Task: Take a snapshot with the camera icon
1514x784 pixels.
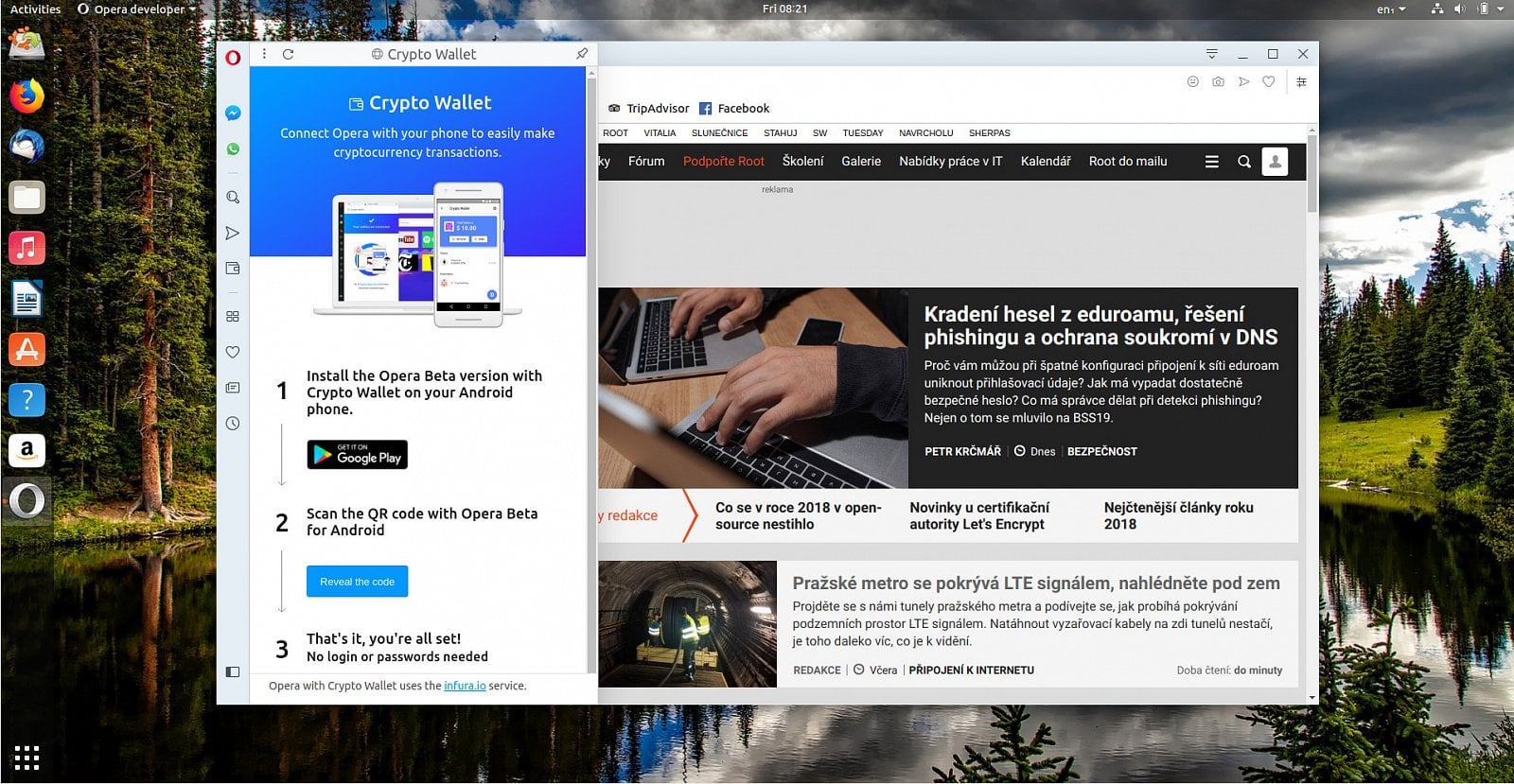Action: [1219, 82]
